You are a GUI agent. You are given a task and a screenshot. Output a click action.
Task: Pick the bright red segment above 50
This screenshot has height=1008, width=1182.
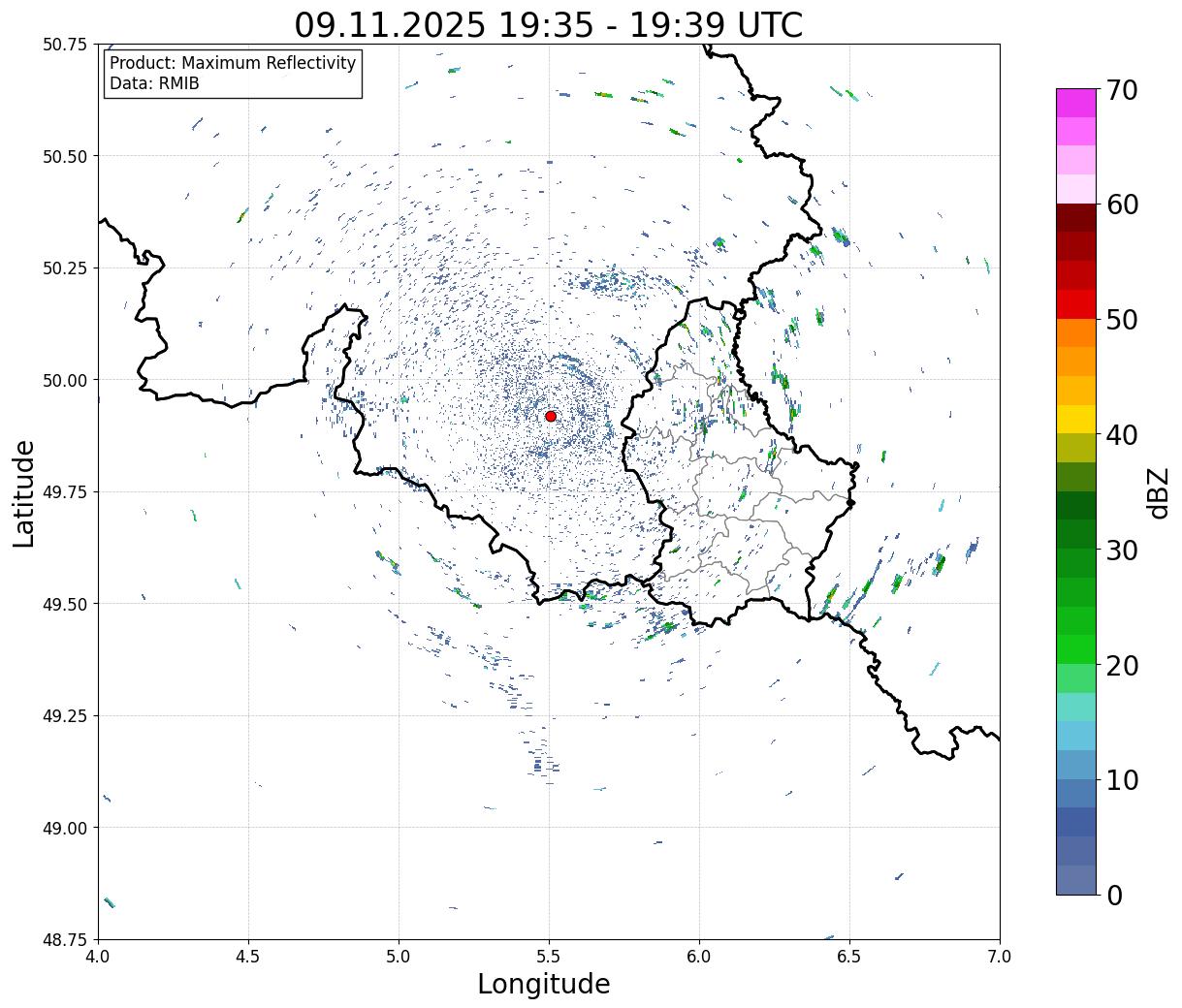coord(1076,303)
